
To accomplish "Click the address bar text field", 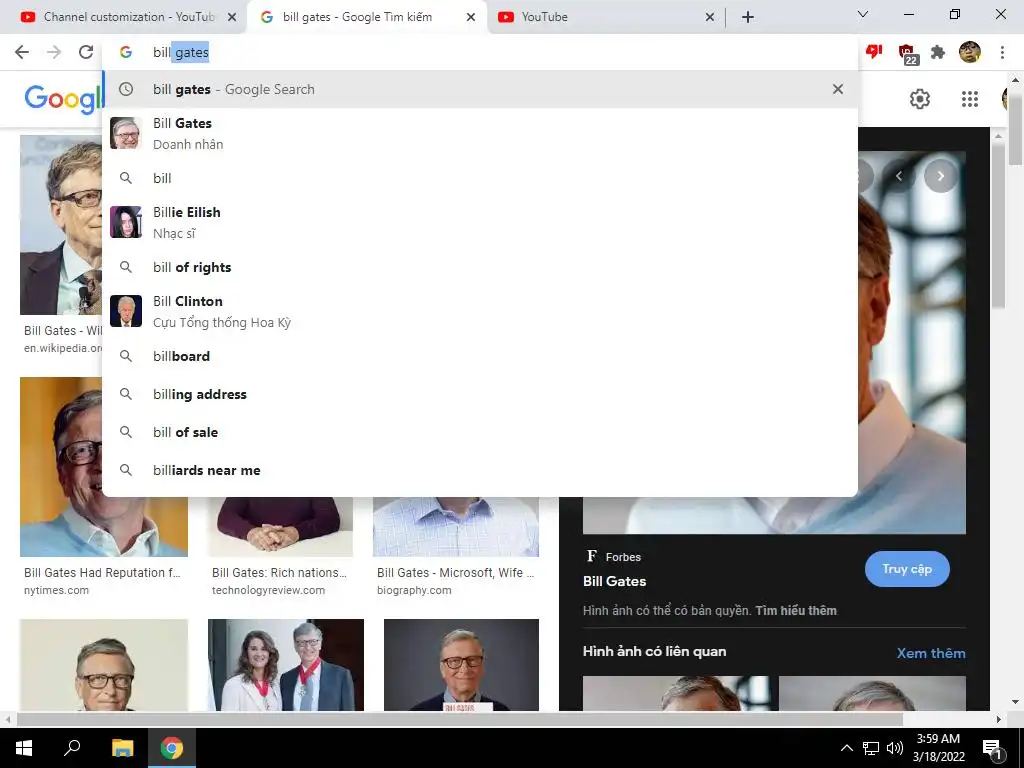I will (480, 52).
